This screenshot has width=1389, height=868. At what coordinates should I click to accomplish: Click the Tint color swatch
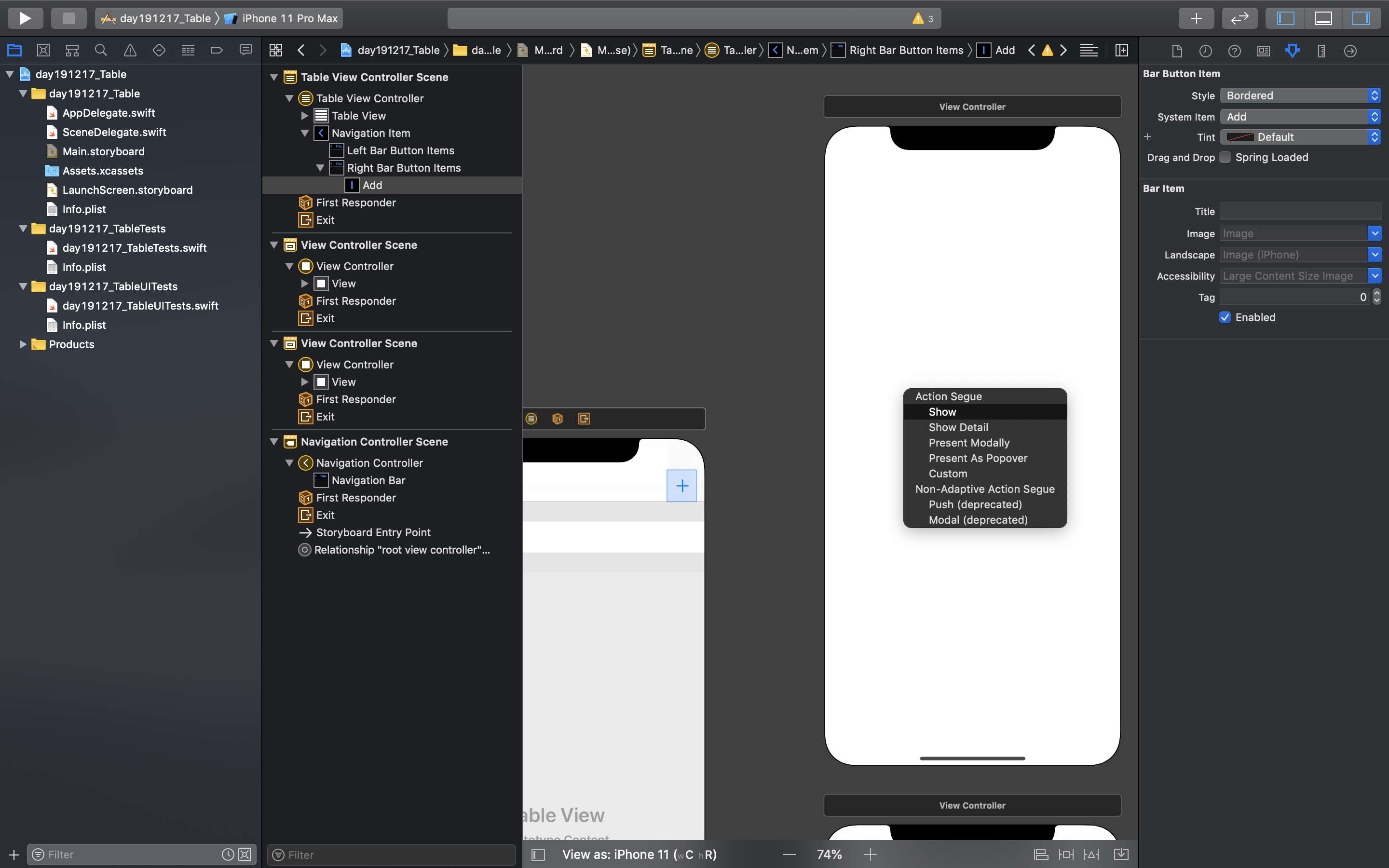1240,137
